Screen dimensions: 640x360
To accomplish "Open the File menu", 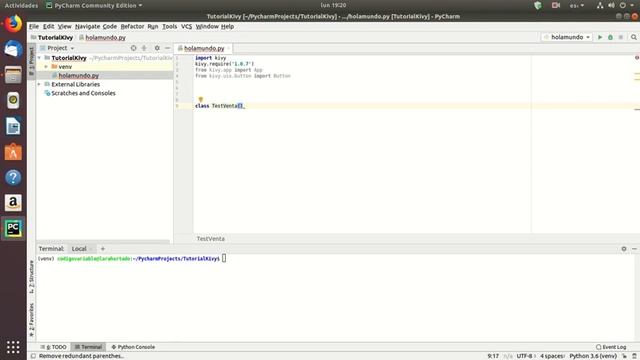I will [34, 26].
